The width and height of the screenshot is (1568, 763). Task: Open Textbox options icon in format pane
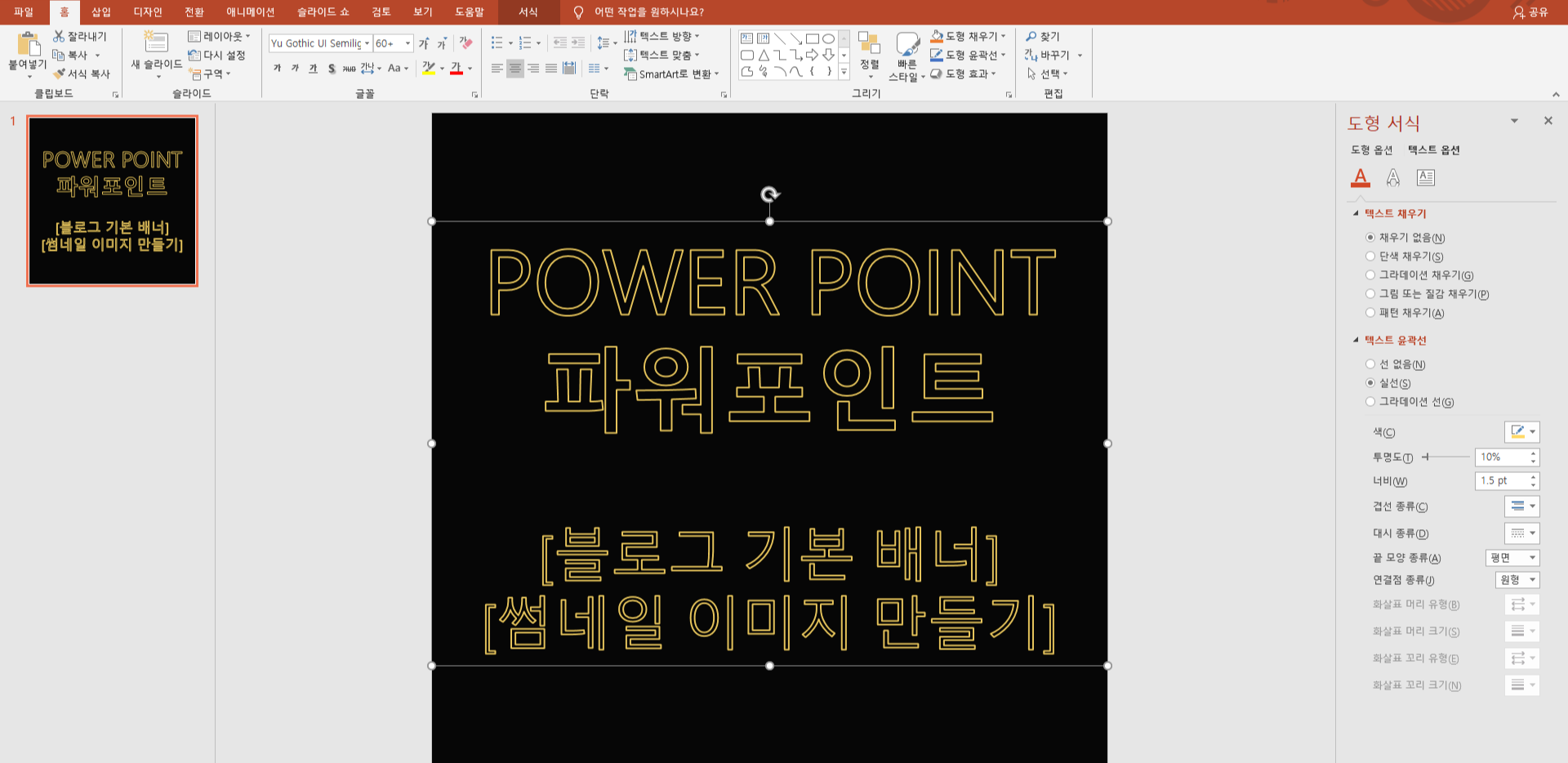pyautogui.click(x=1426, y=177)
